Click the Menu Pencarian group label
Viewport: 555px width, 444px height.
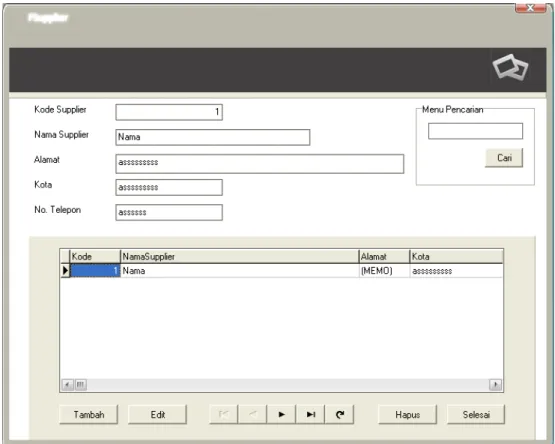click(x=453, y=110)
